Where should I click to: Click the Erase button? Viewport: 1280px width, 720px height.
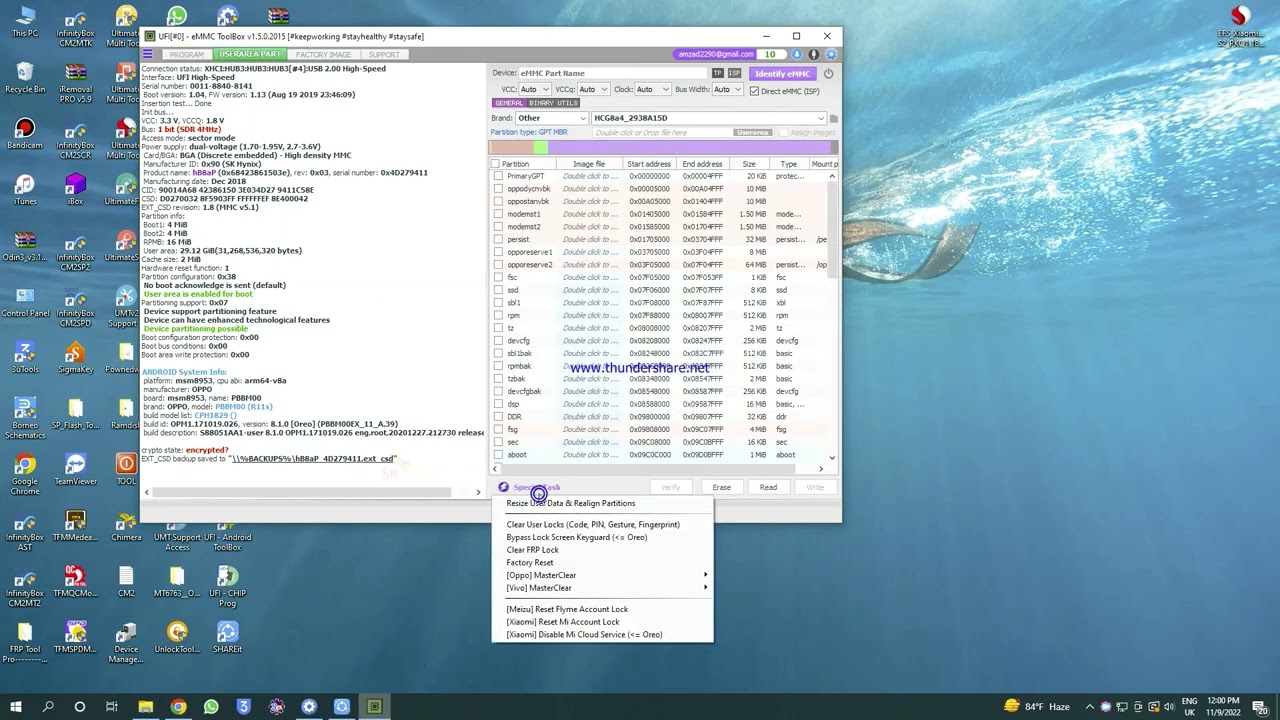click(721, 487)
